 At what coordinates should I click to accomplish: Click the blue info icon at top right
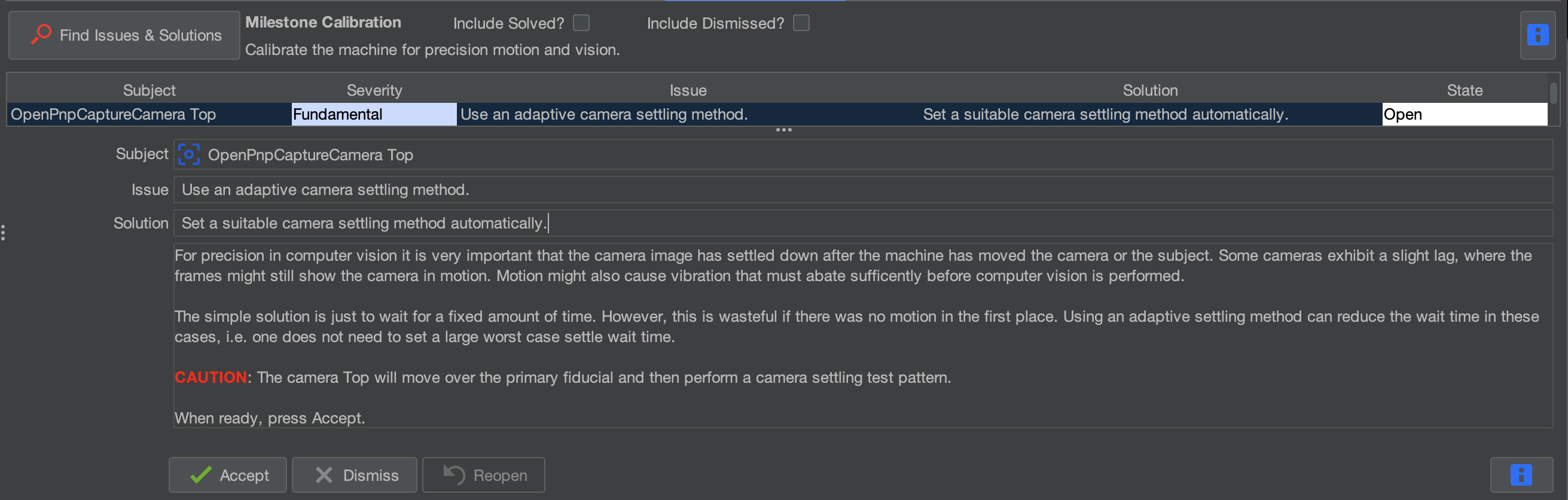[x=1538, y=35]
